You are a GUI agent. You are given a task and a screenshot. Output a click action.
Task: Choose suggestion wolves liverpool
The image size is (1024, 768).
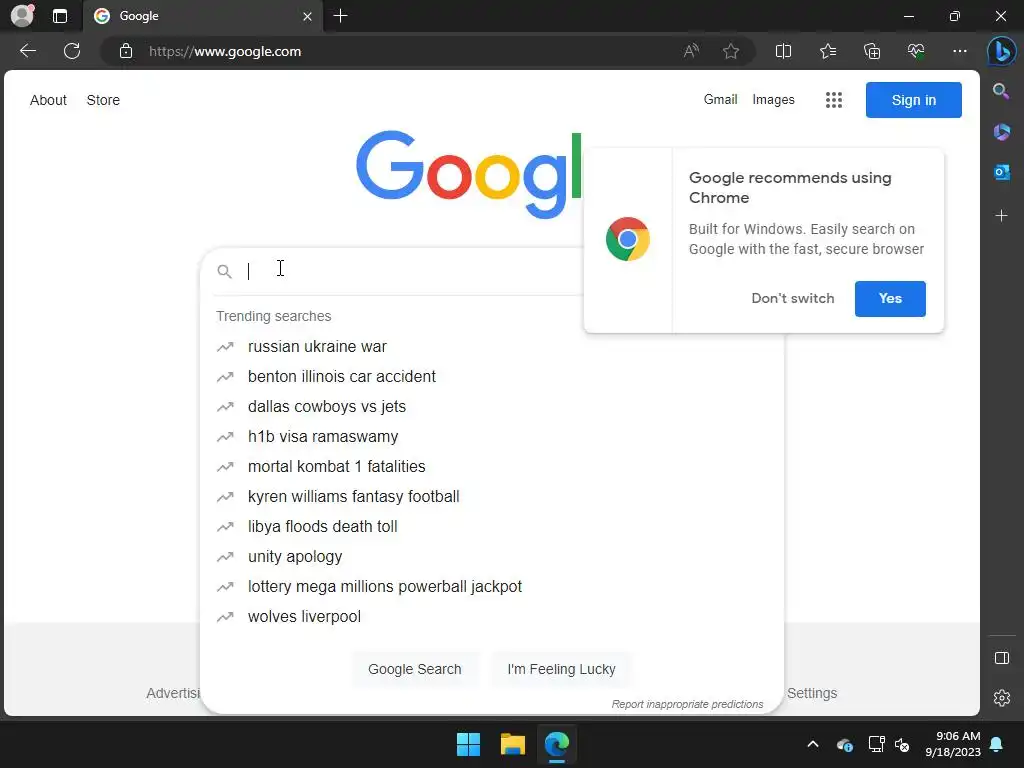(x=492, y=617)
